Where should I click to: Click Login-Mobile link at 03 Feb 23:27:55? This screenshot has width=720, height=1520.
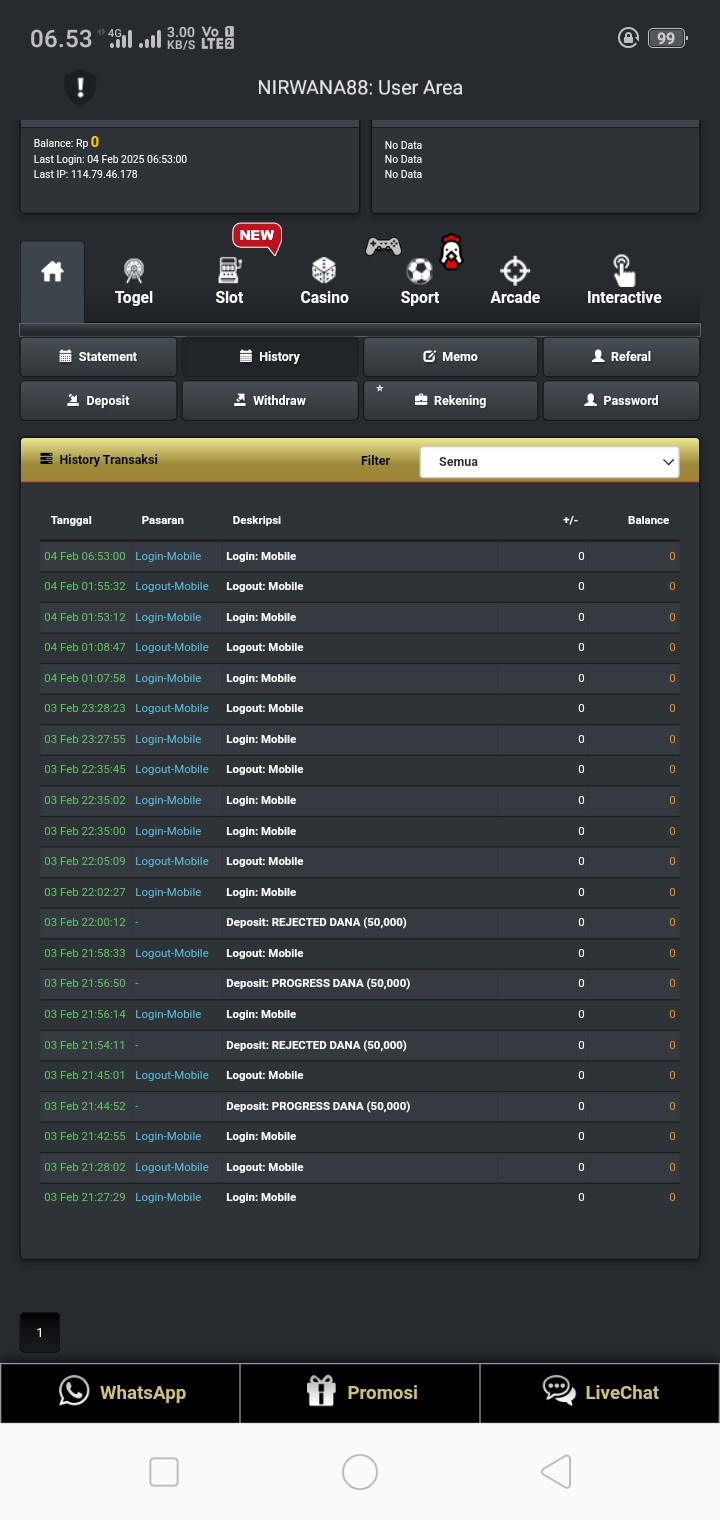(168, 739)
